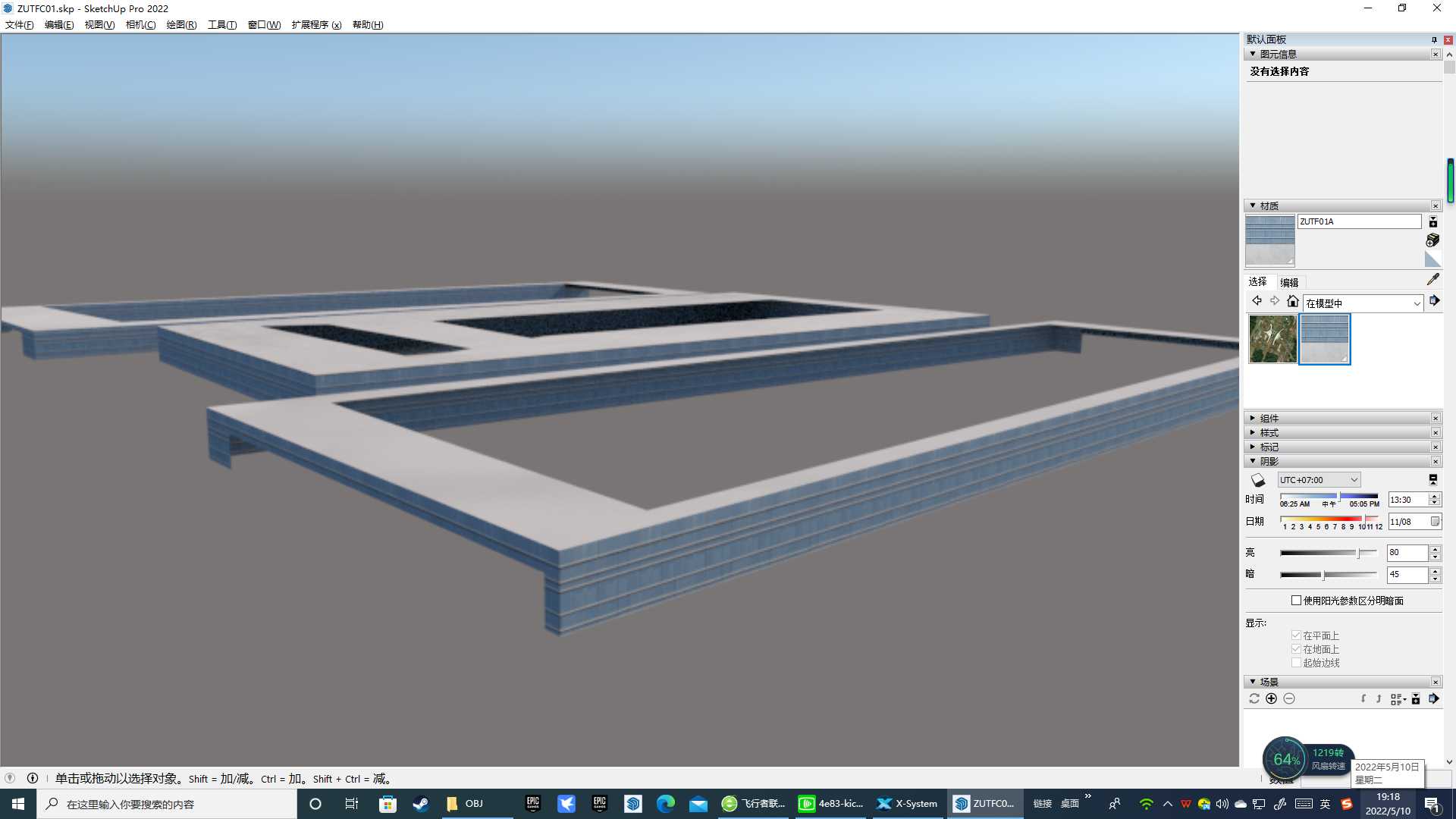The image size is (1456, 819).
Task: Open material library details arrow menu
Action: [1434, 301]
